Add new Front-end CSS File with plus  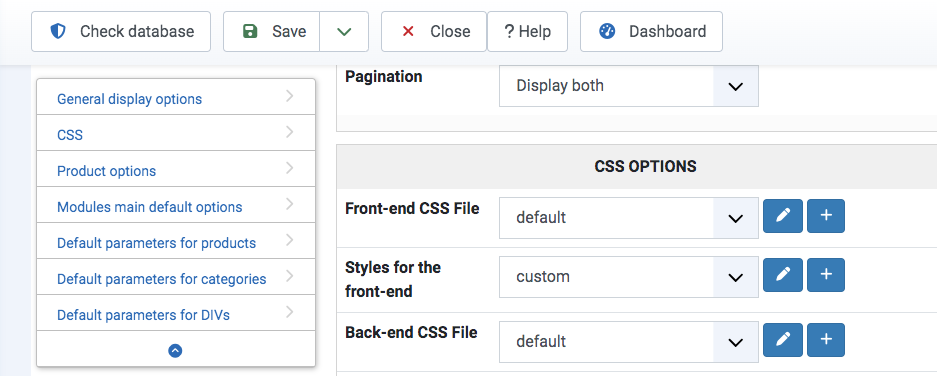826,216
